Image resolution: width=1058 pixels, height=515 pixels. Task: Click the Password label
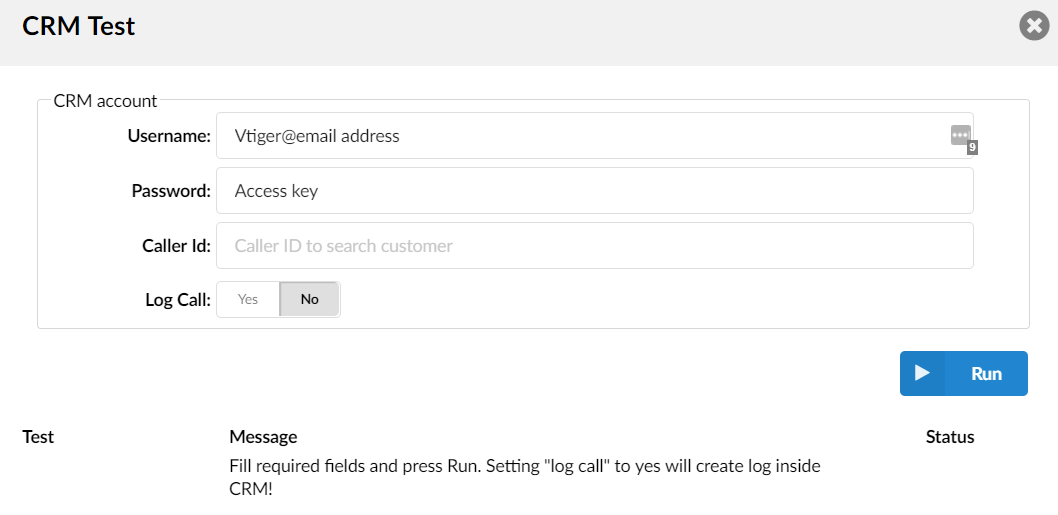pos(171,191)
